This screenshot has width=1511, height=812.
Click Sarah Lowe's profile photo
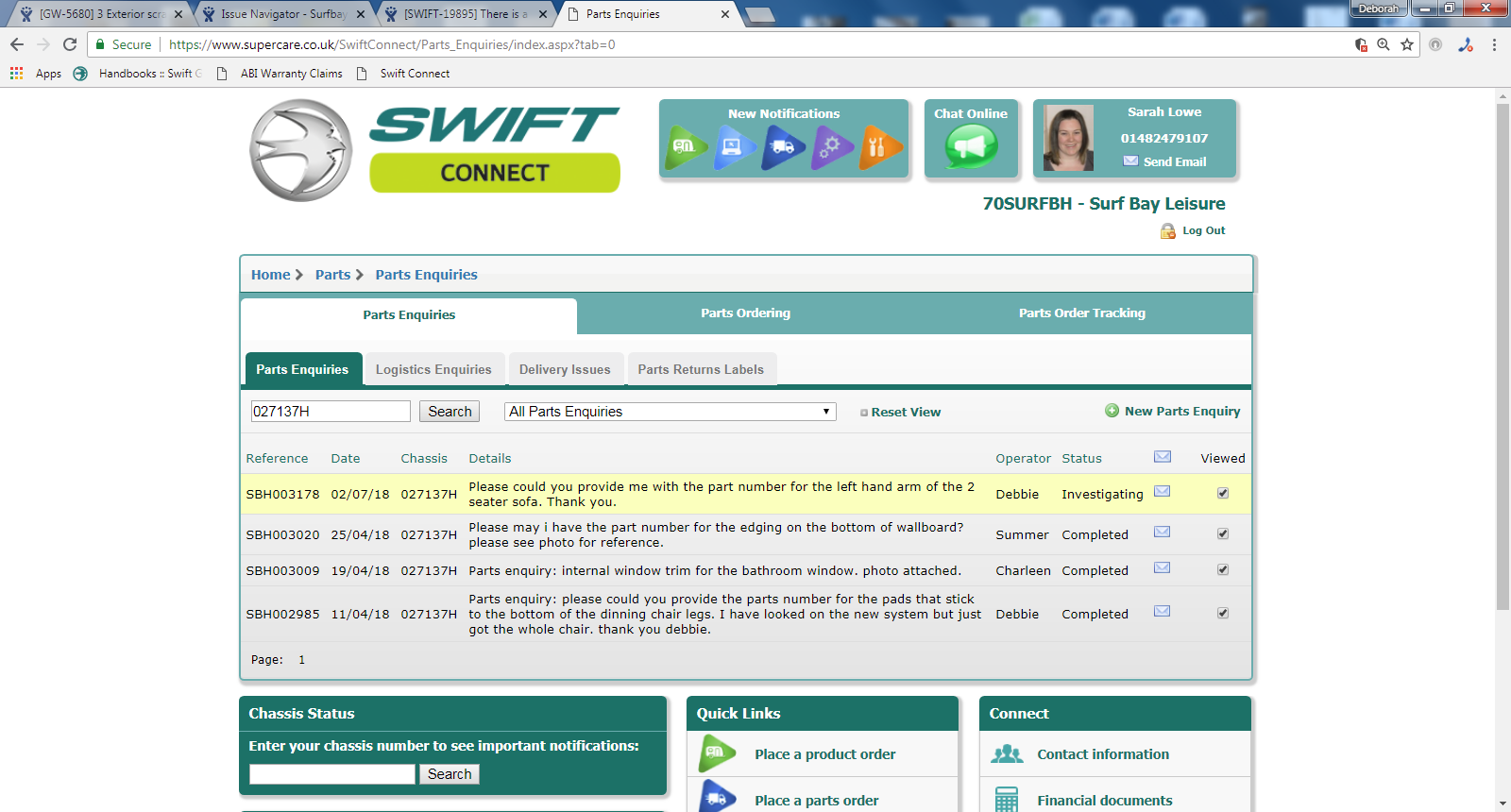1069,138
